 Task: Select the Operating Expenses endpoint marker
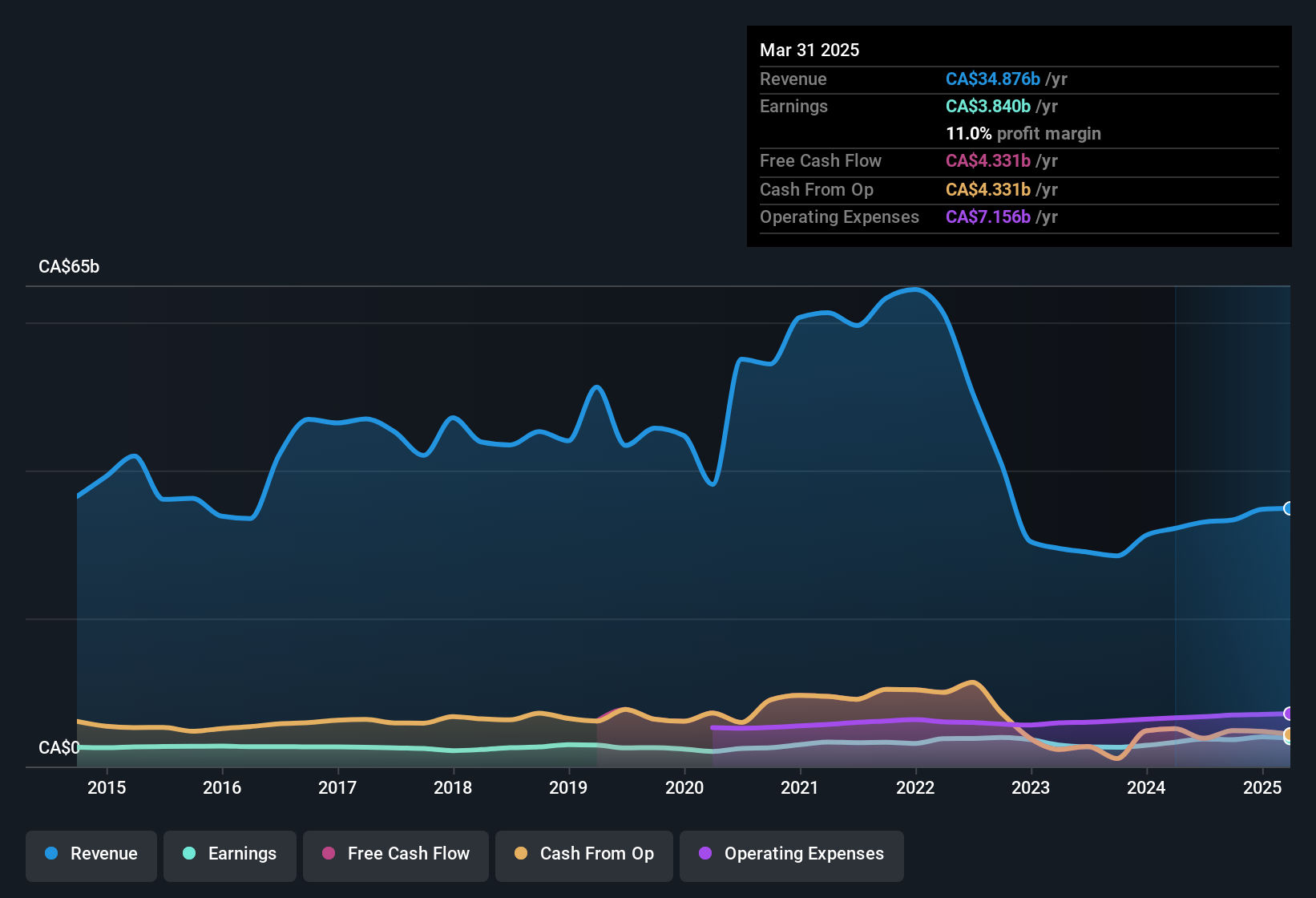point(1289,713)
